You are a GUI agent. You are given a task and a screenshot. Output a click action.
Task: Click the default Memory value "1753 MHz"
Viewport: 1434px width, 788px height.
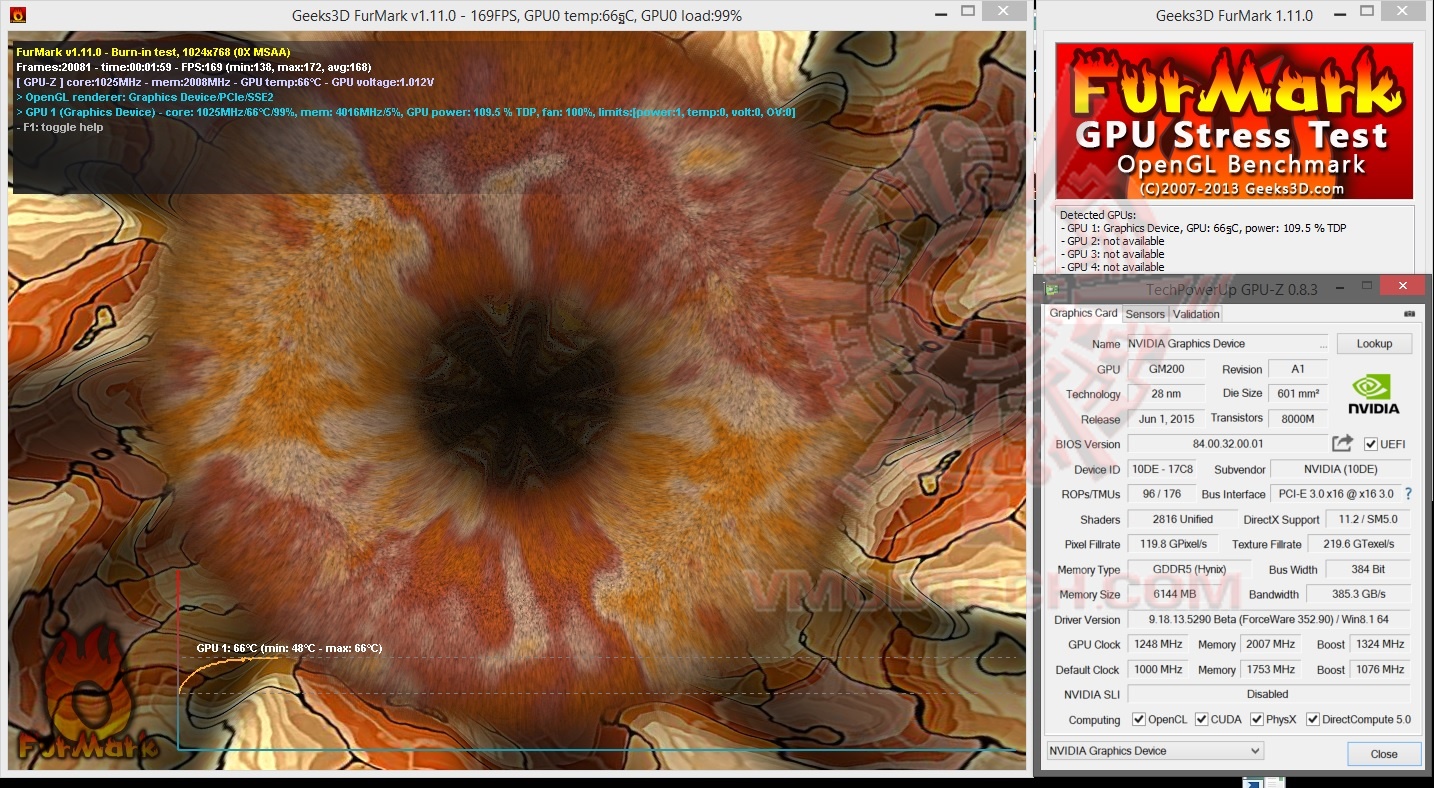pos(1273,669)
